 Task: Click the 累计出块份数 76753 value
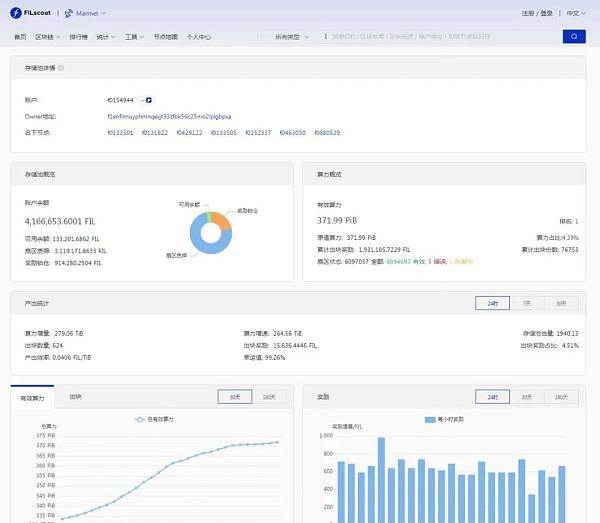569,249
